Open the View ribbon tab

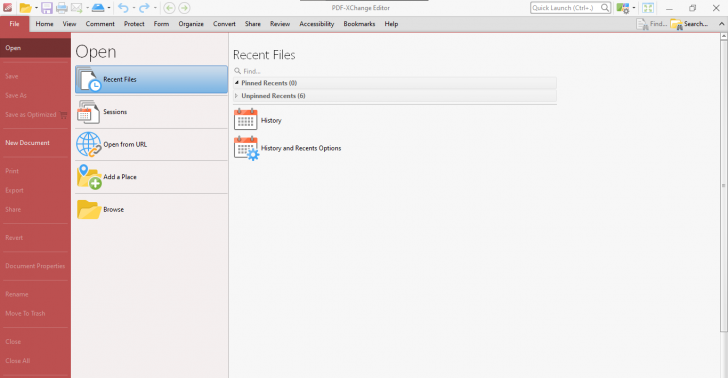click(70, 24)
